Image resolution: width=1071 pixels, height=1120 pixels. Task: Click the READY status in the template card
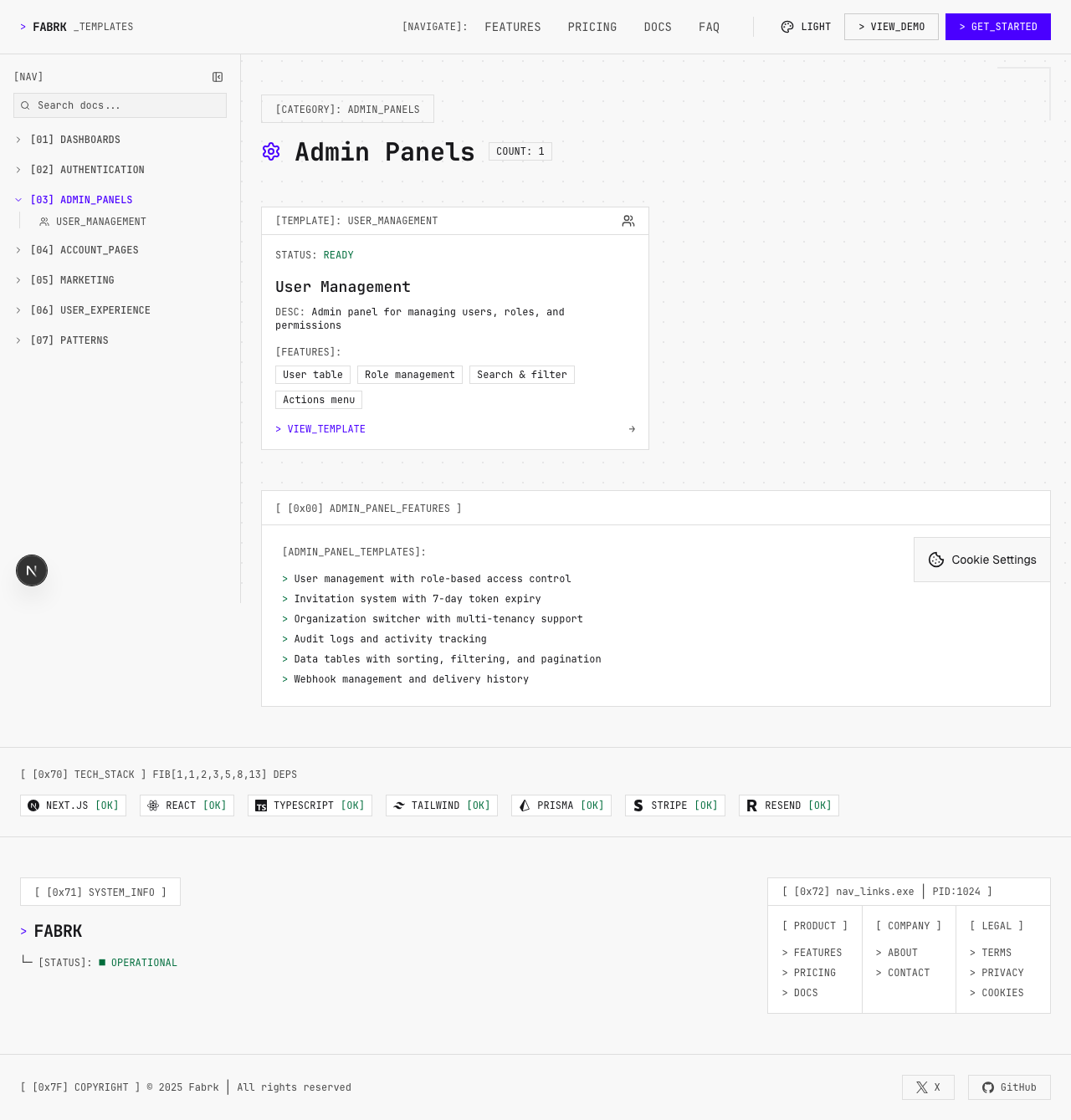339,255
